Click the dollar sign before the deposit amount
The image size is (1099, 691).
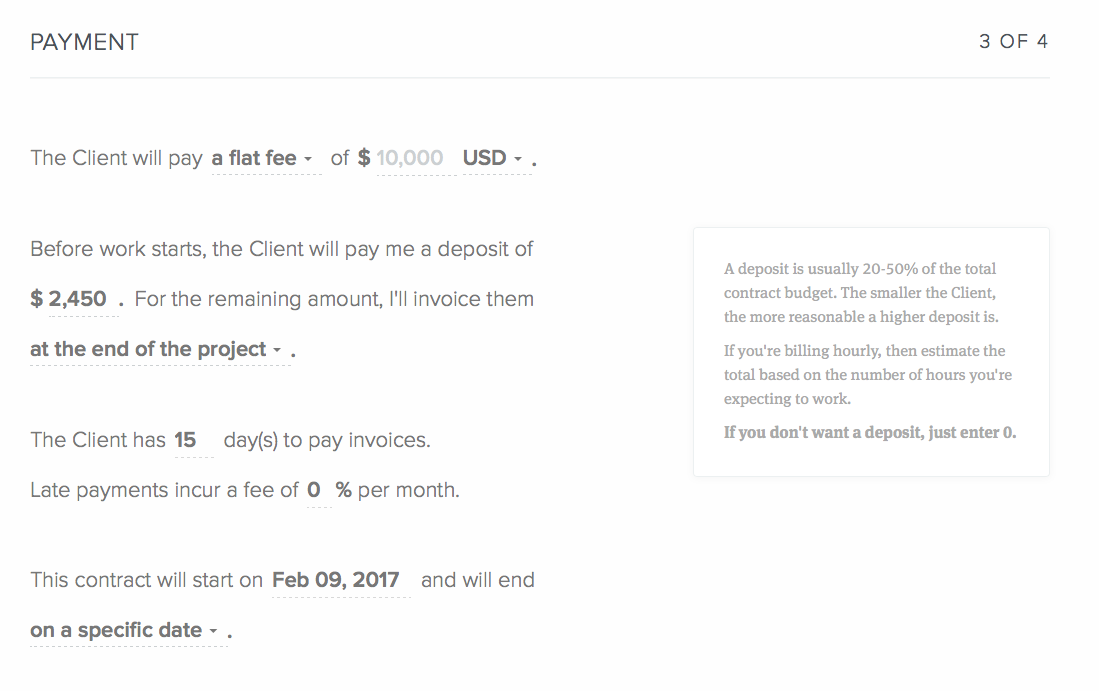[37, 298]
